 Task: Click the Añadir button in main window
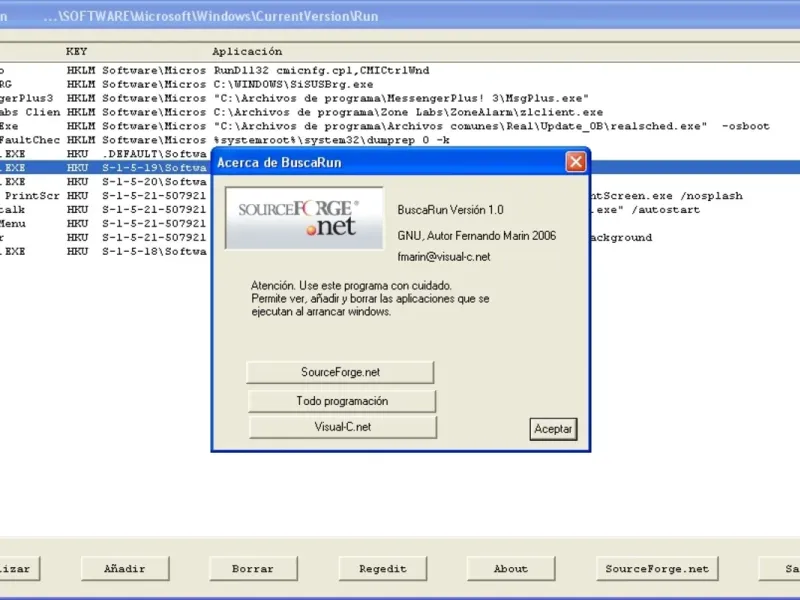click(x=125, y=568)
